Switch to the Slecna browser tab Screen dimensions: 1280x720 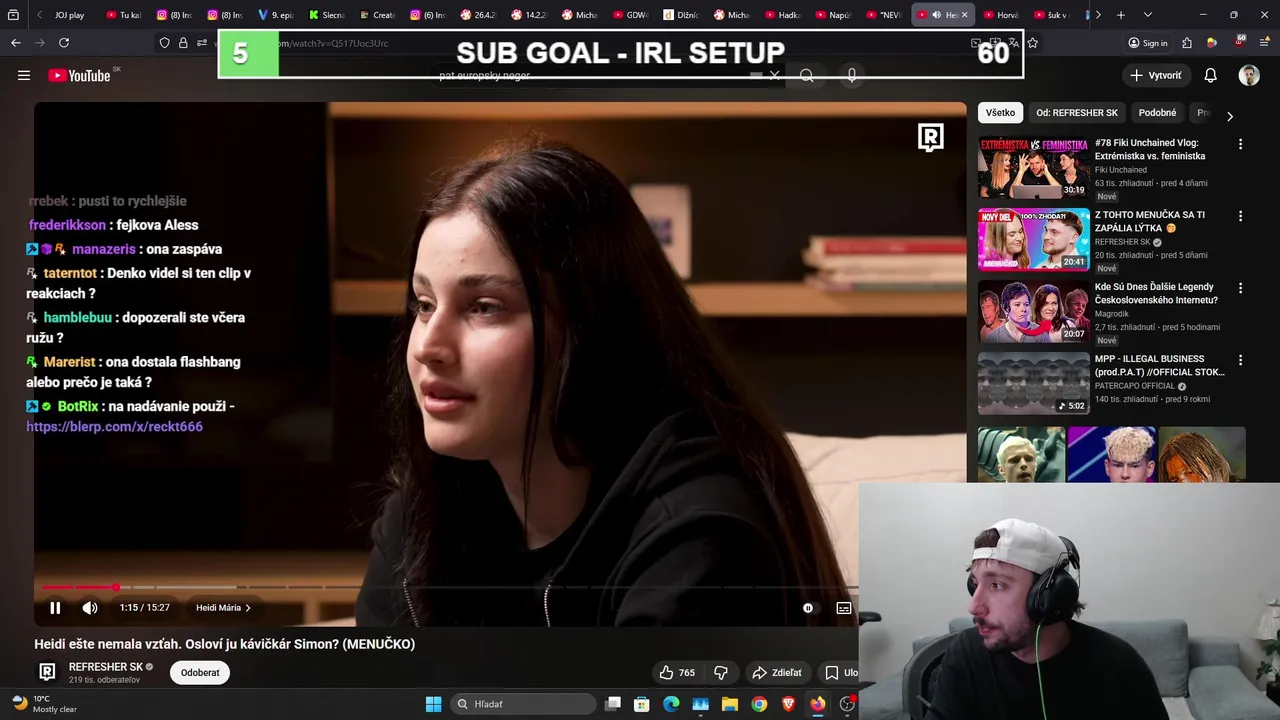pos(327,15)
